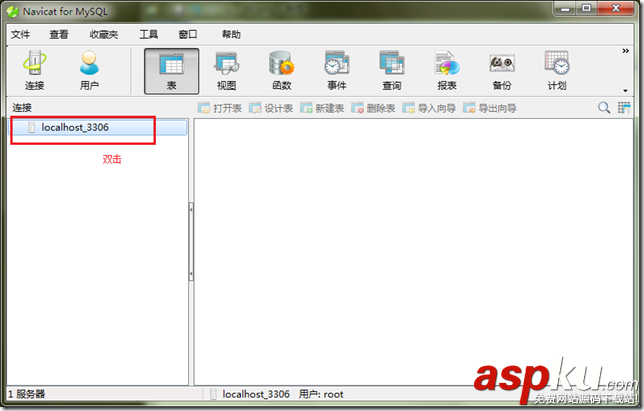Switch to 视图 (View) objects
This screenshot has height=411, width=644.
click(226, 71)
